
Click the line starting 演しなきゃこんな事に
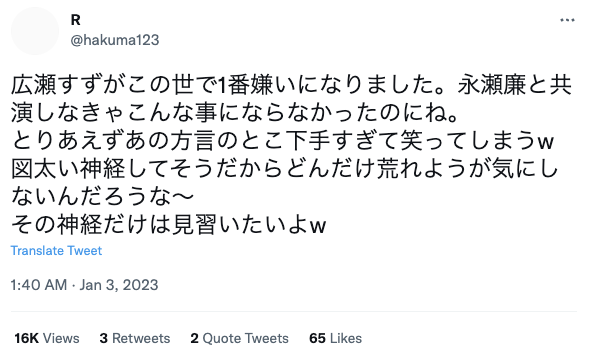tap(235, 113)
